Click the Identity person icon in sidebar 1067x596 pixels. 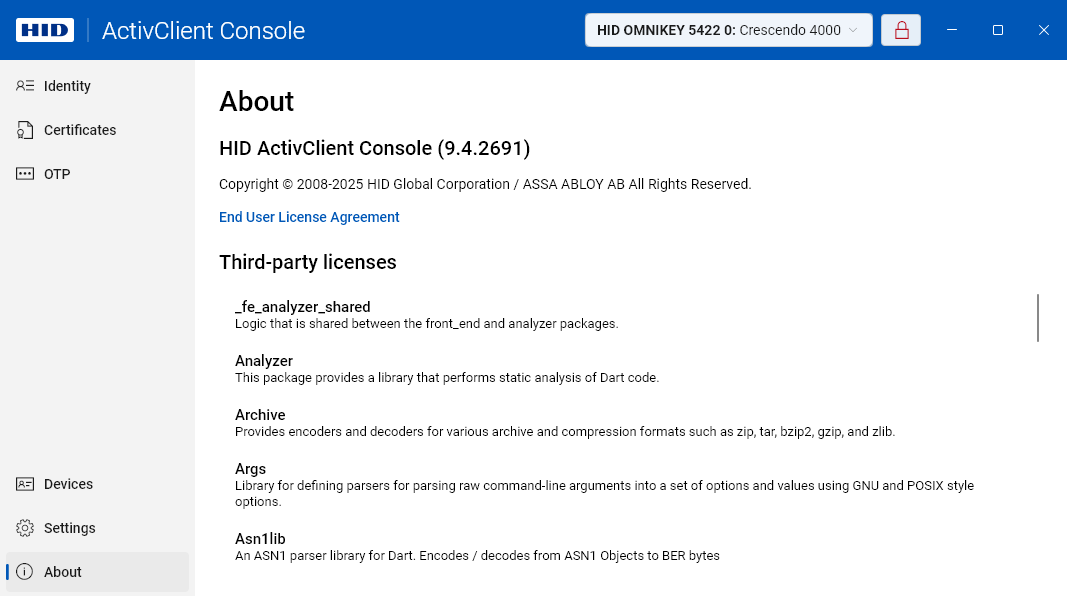pos(26,86)
